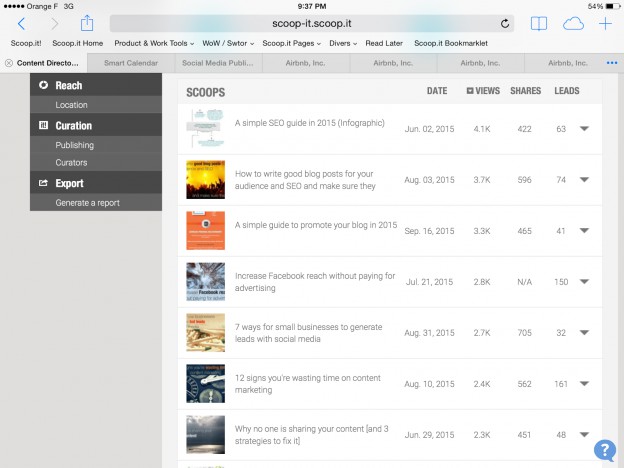The height and width of the screenshot is (468, 624).
Task: Open sharing your content thumbnail
Action: [x=205, y=435]
